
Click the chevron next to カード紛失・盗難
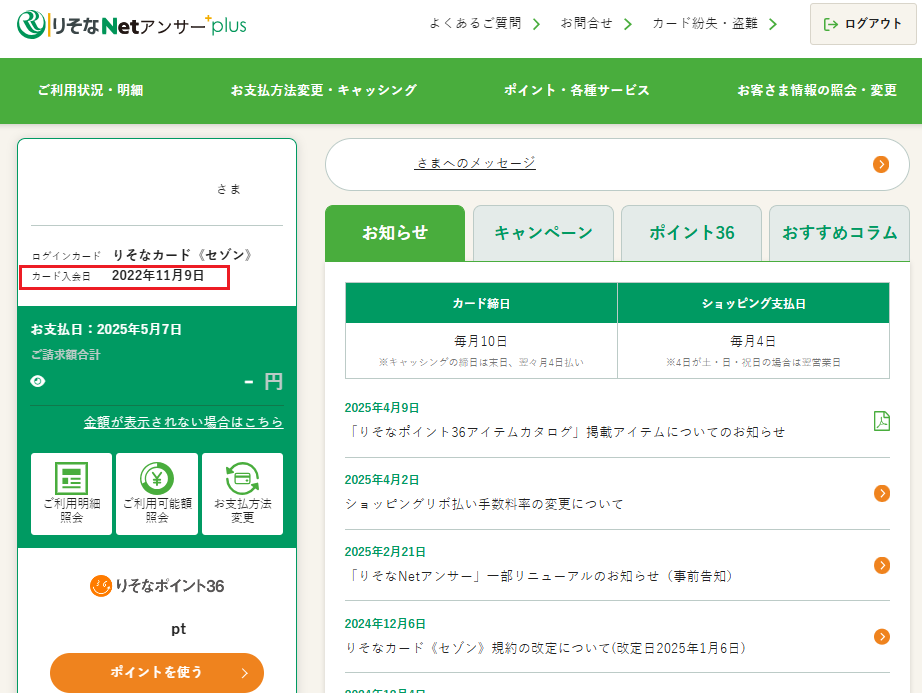pyautogui.click(x=773, y=24)
